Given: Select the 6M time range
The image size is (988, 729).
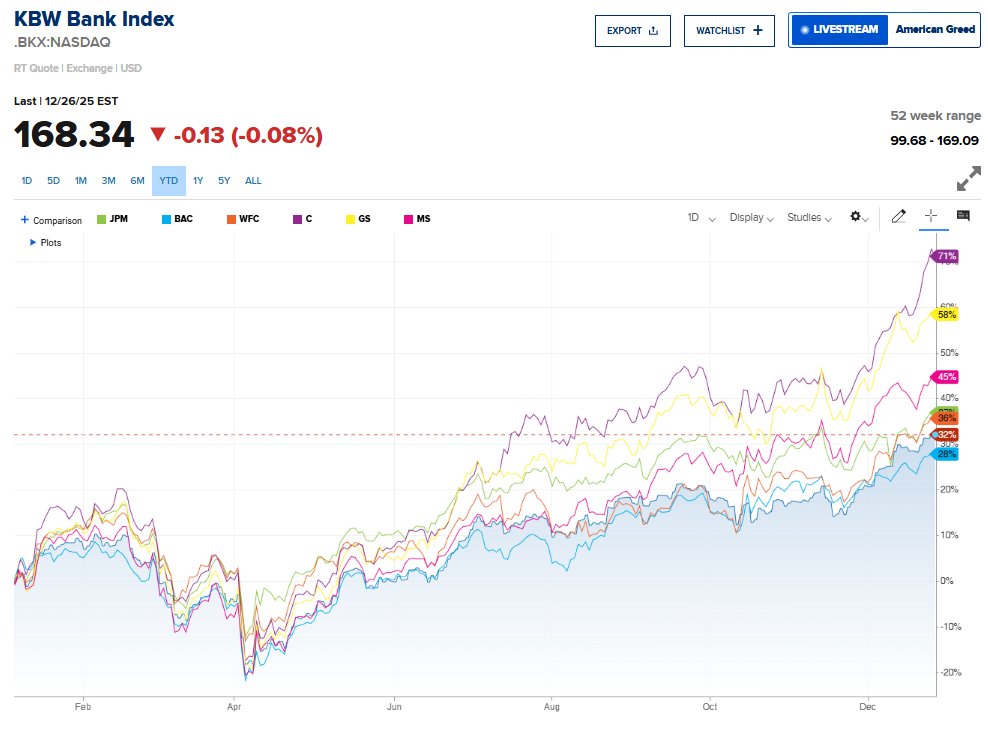Looking at the screenshot, I should 137,181.
